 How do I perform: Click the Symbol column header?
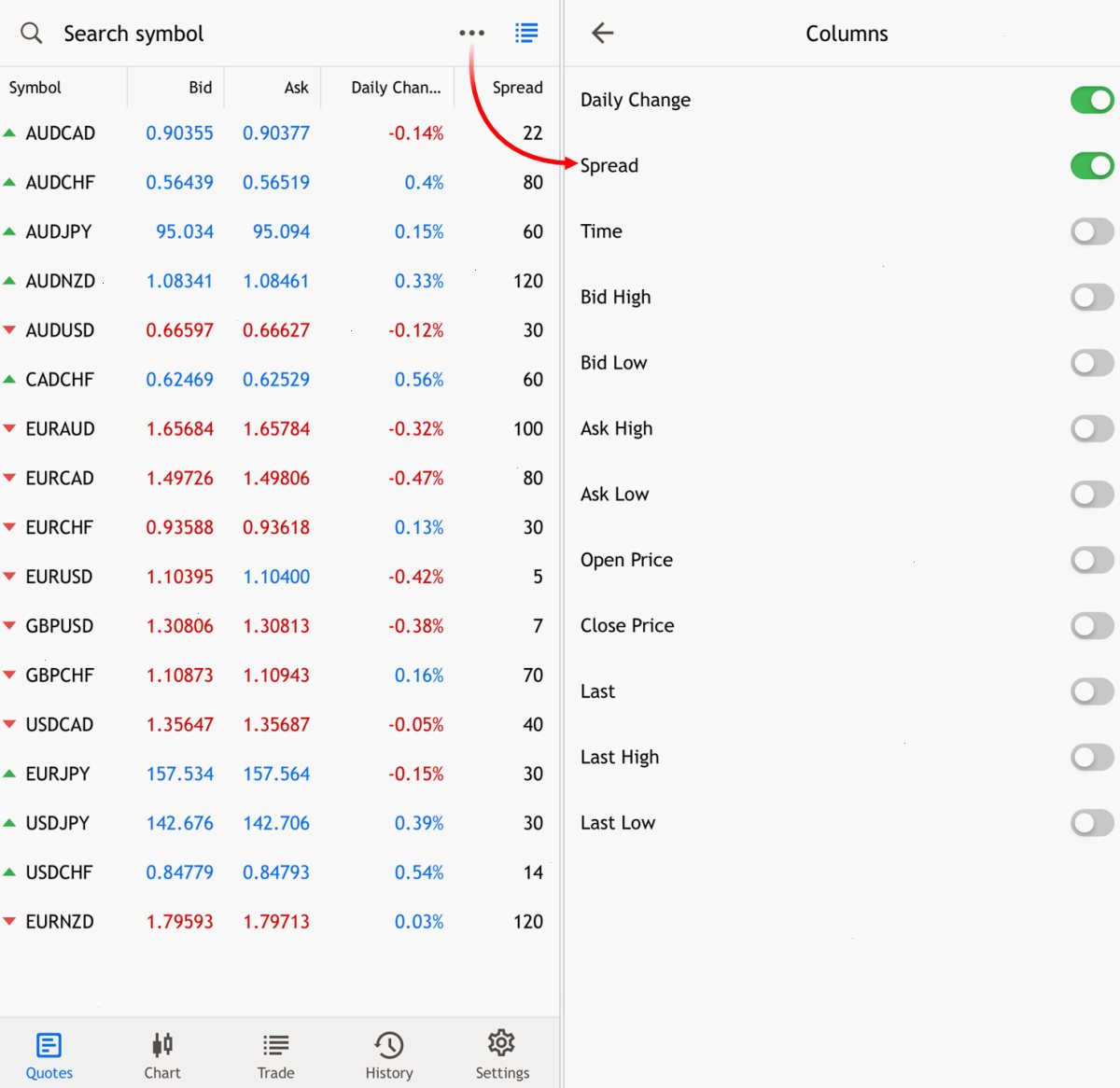(35, 88)
